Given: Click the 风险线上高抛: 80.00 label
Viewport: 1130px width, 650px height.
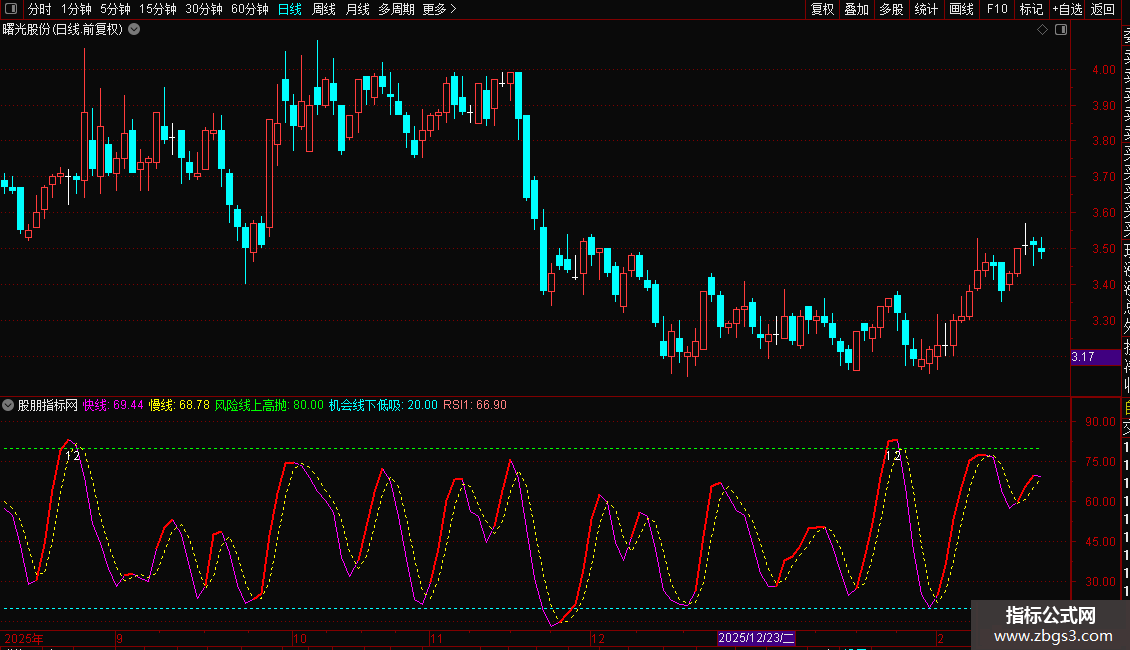Looking at the screenshot, I should (x=270, y=405).
